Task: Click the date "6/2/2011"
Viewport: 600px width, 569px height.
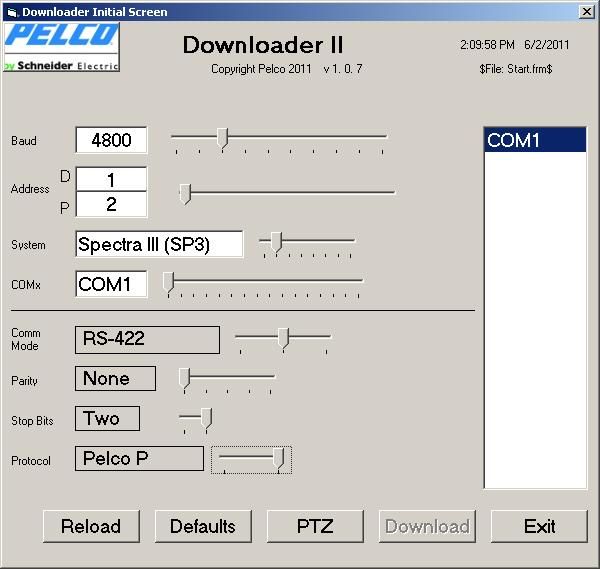Action: point(547,45)
